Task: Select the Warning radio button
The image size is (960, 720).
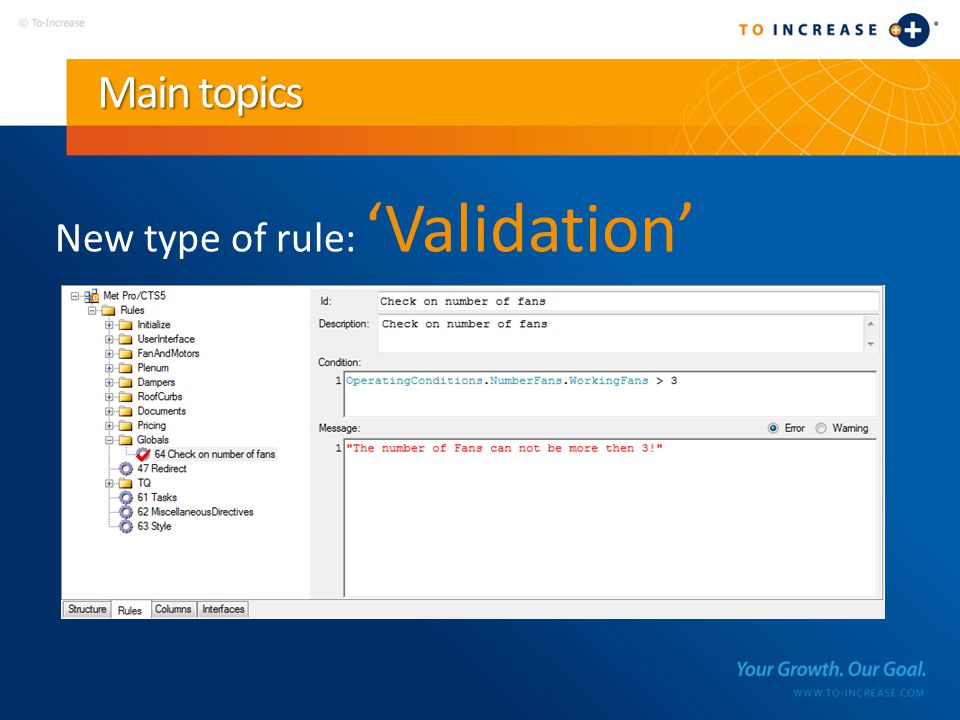Action: click(x=821, y=429)
